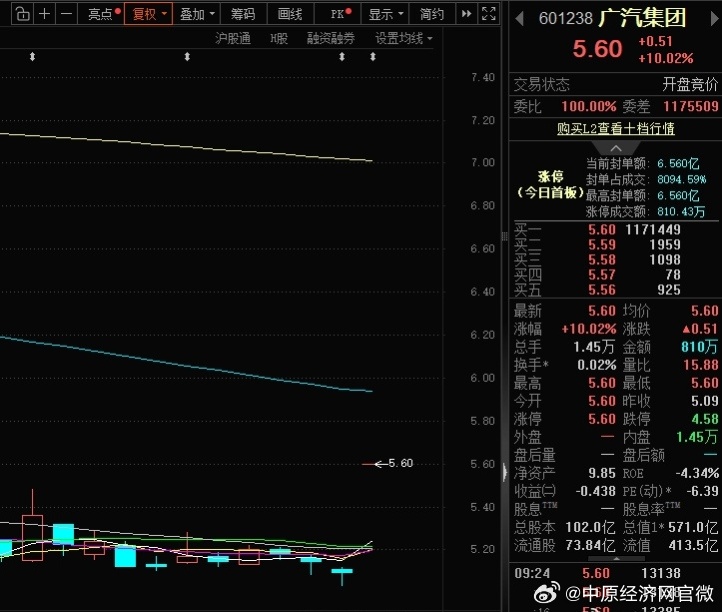Open the PK comparison tool
722x612 pixels.
338,14
